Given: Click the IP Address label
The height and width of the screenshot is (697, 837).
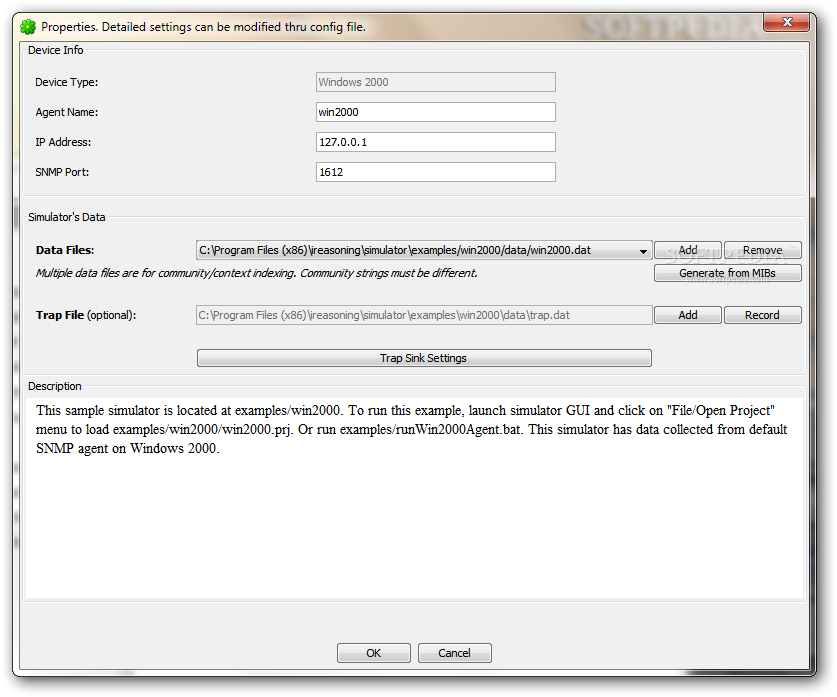Looking at the screenshot, I should [63, 142].
